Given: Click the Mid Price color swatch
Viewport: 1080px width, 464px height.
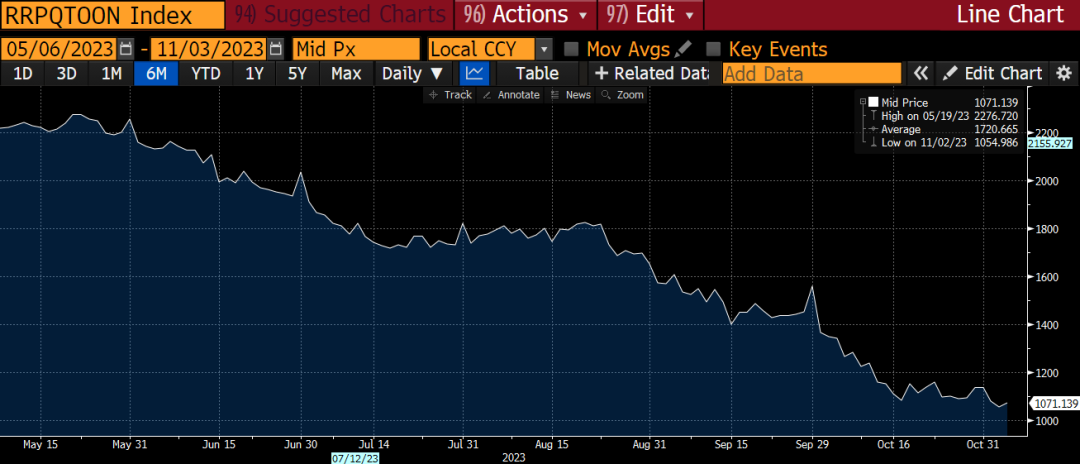Looking at the screenshot, I should pos(873,102).
